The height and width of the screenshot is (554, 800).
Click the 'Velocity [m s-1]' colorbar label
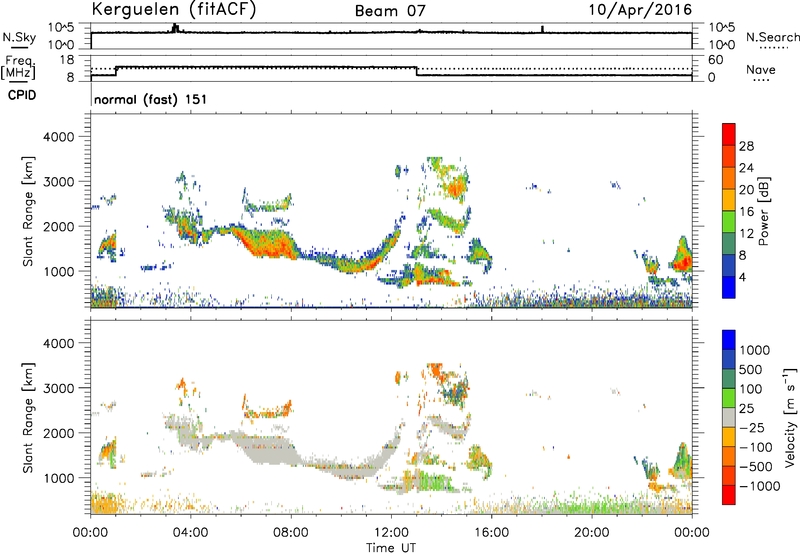pyautogui.click(x=790, y=417)
